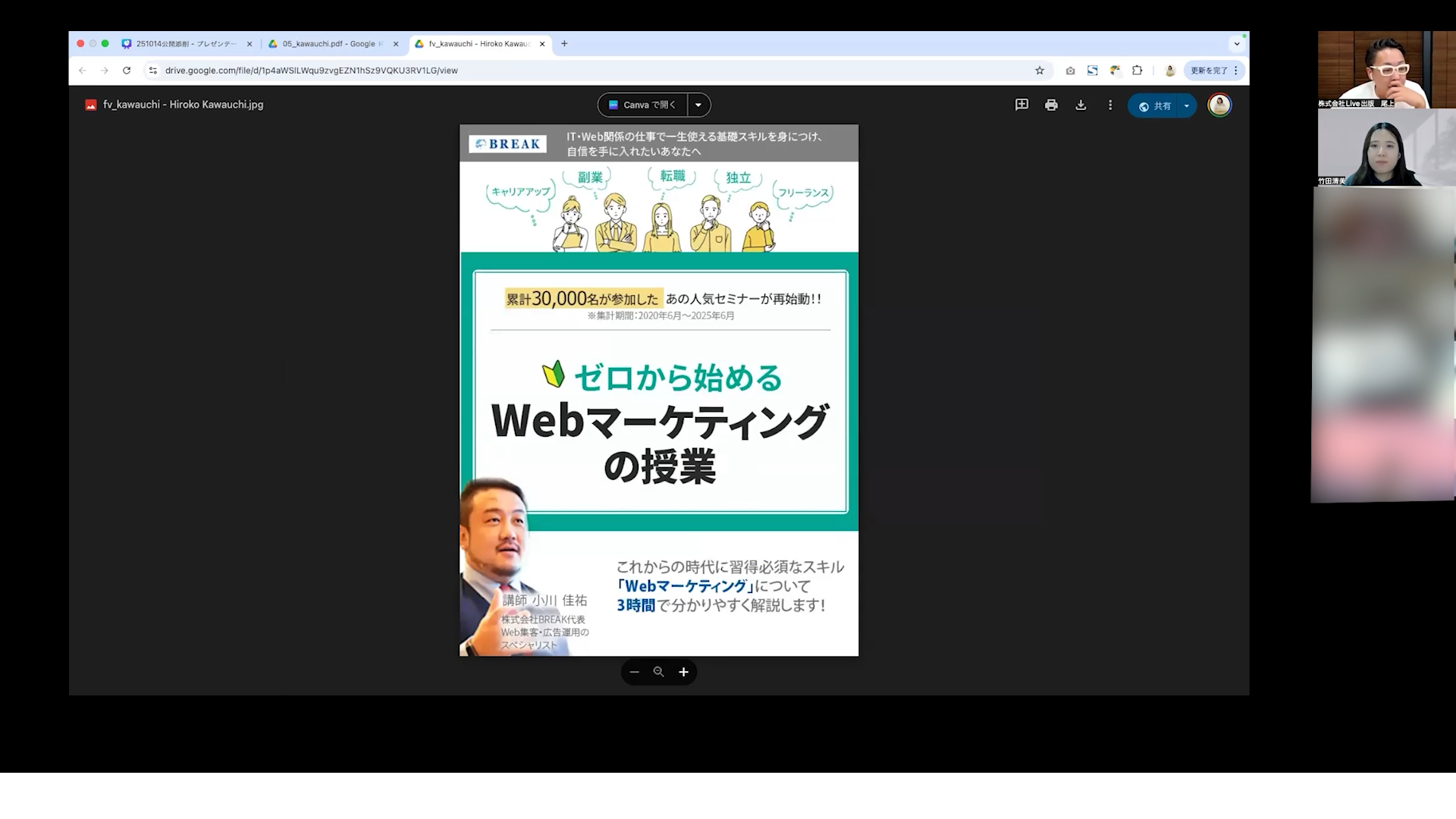Reload the page
Screen dimensions: 1456x819
pyautogui.click(x=127, y=71)
